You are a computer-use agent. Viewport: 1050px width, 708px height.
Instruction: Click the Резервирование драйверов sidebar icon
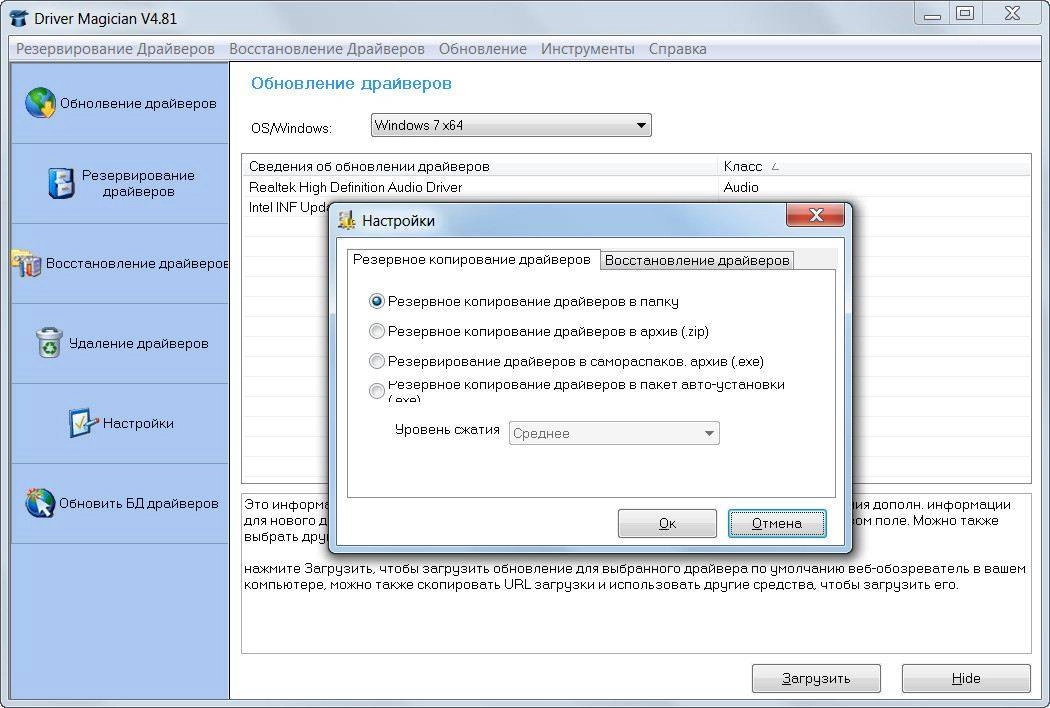[x=61, y=183]
